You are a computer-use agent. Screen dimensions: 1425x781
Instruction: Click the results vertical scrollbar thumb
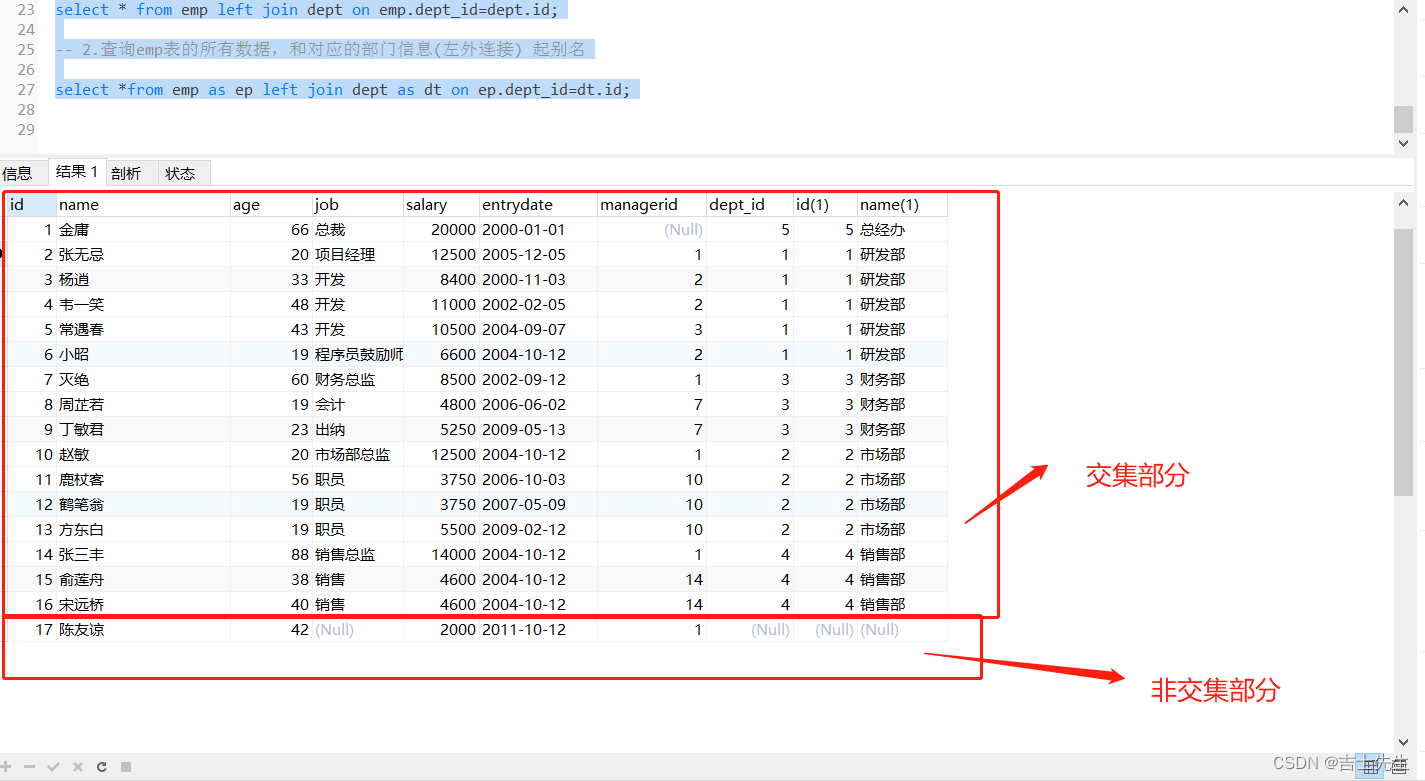click(x=1404, y=360)
